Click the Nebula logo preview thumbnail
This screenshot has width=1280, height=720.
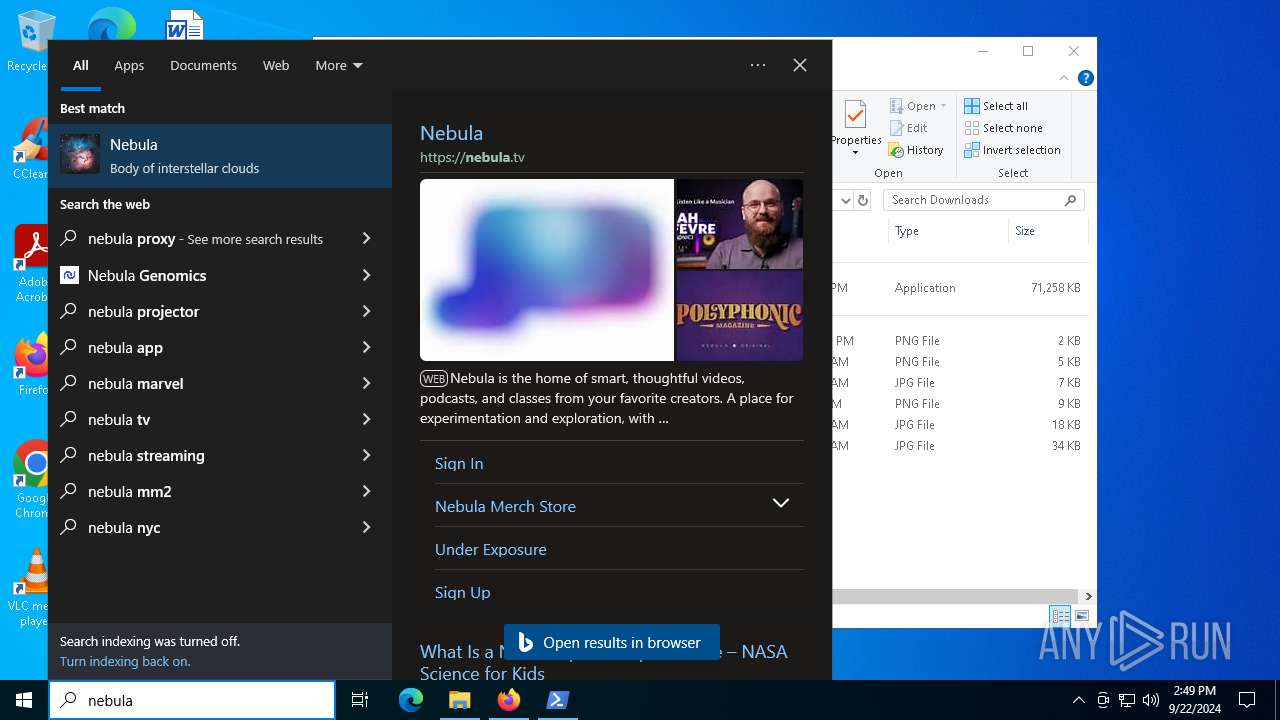click(x=547, y=270)
